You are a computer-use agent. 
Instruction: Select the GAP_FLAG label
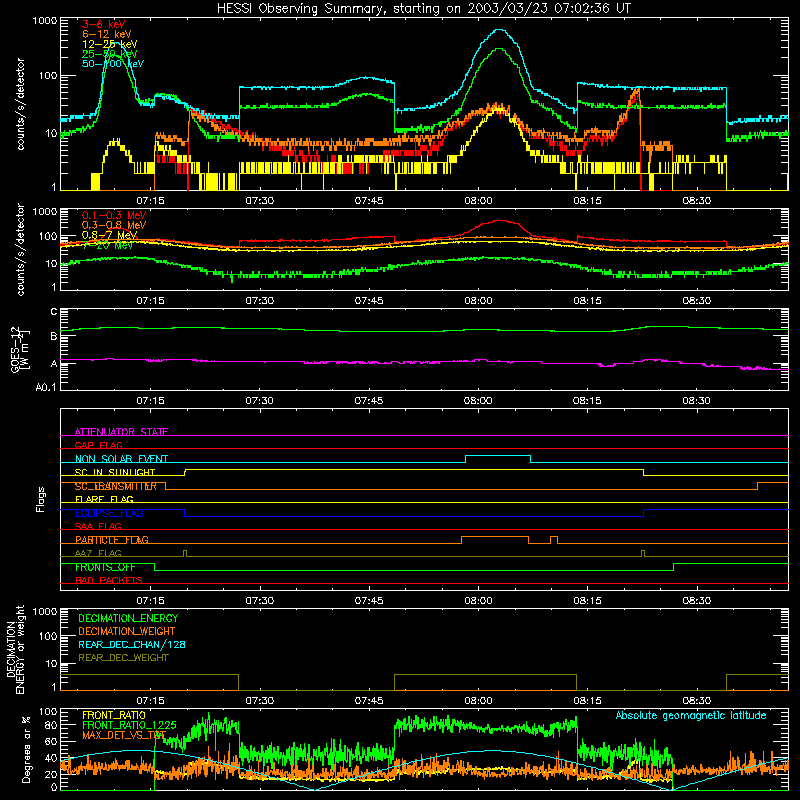(x=98, y=445)
